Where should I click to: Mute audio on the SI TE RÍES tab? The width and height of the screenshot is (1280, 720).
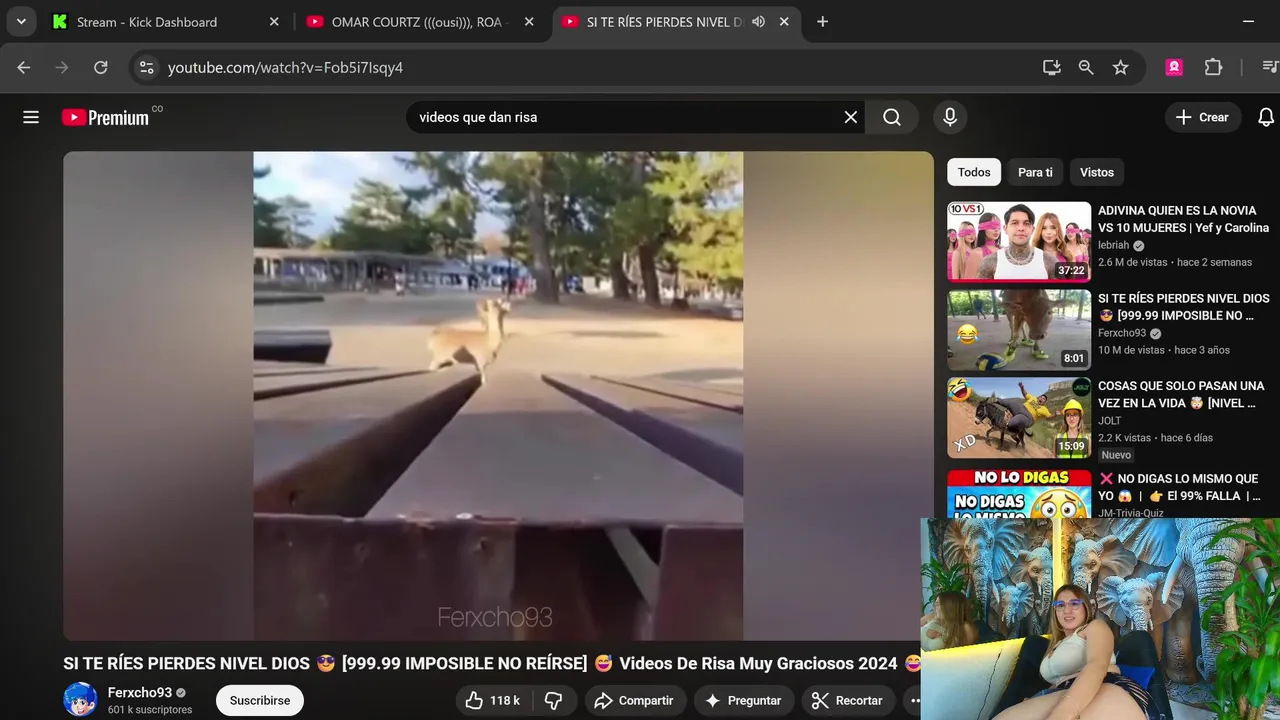coord(758,21)
